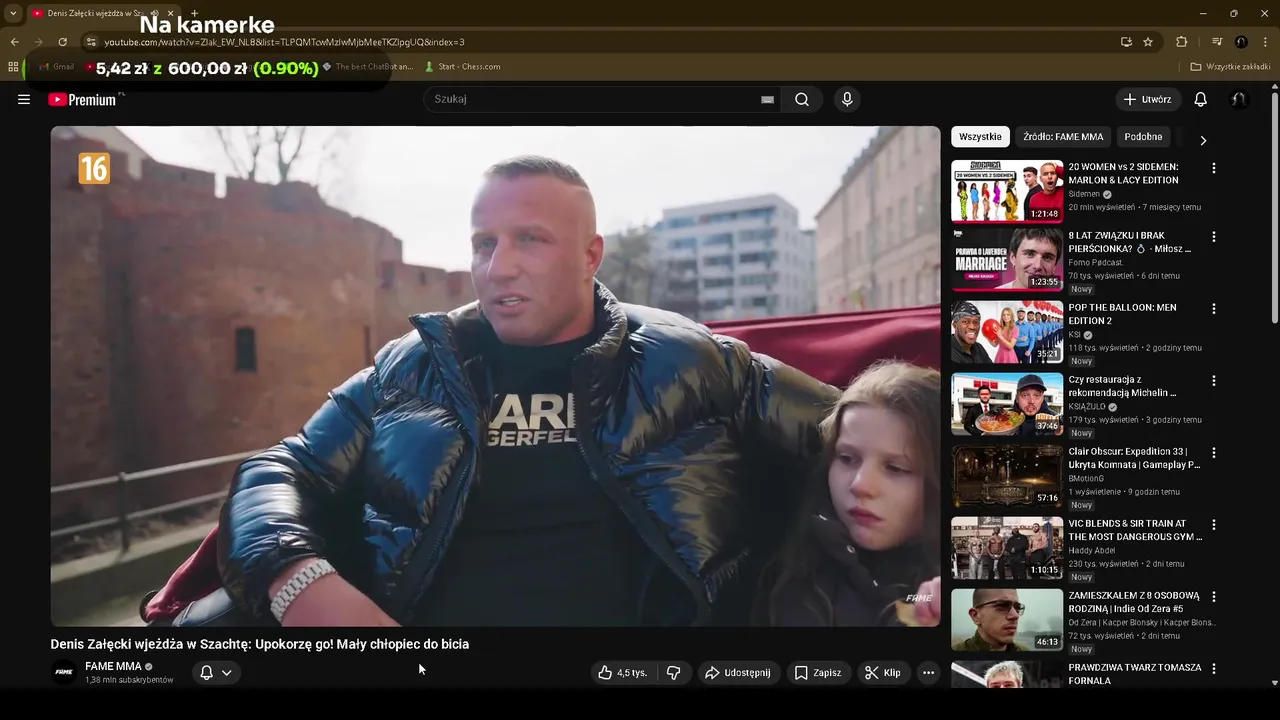Go back in browser history
Image resolution: width=1280 pixels, height=720 pixels.
tap(14, 42)
